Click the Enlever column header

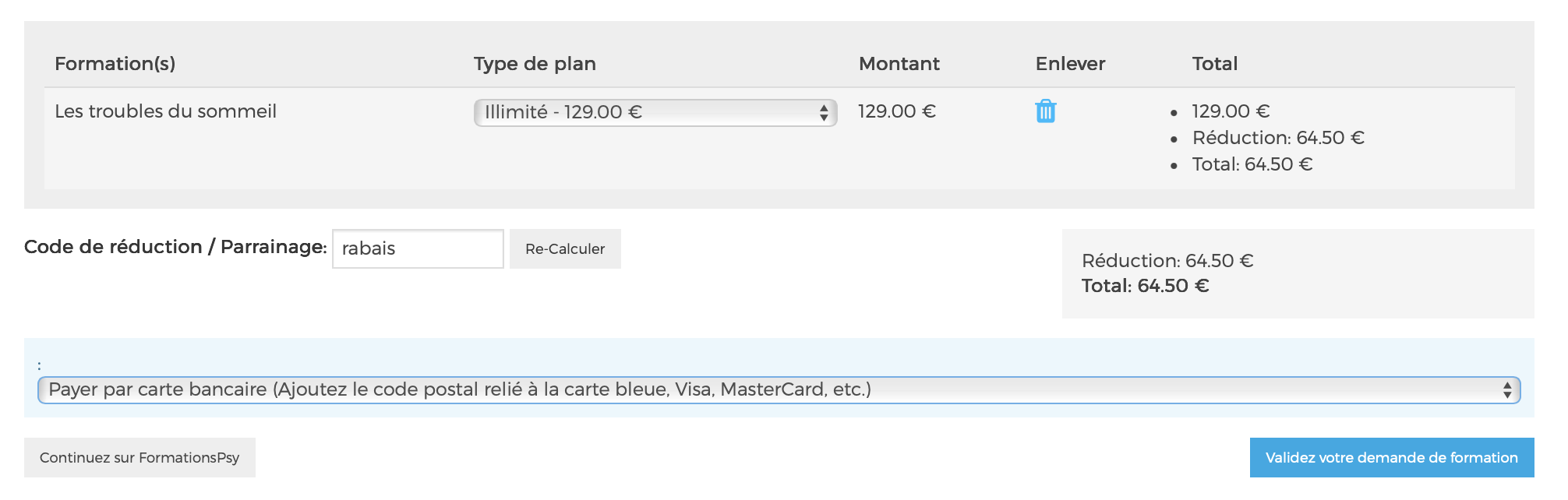coord(1070,64)
